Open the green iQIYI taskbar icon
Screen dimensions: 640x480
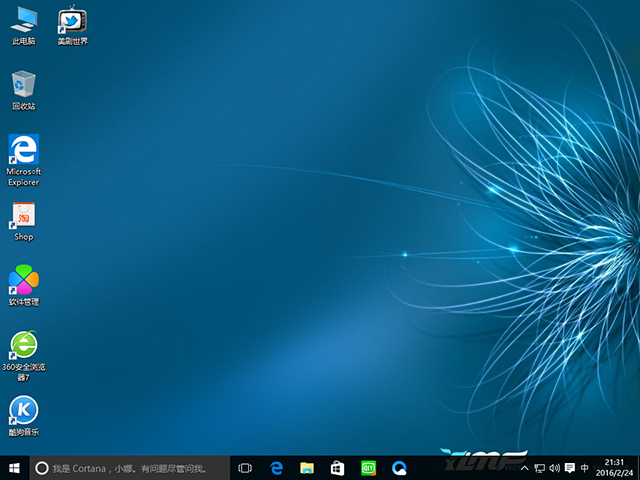pos(368,467)
